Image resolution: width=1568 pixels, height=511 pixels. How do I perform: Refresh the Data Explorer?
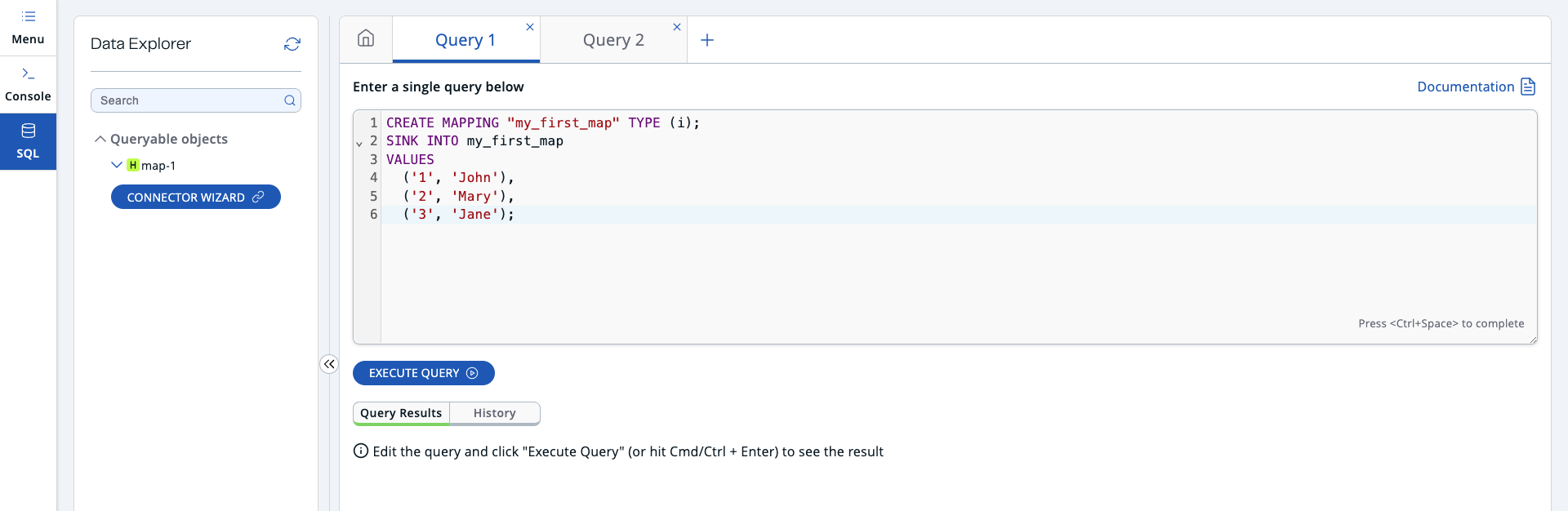coord(292,44)
